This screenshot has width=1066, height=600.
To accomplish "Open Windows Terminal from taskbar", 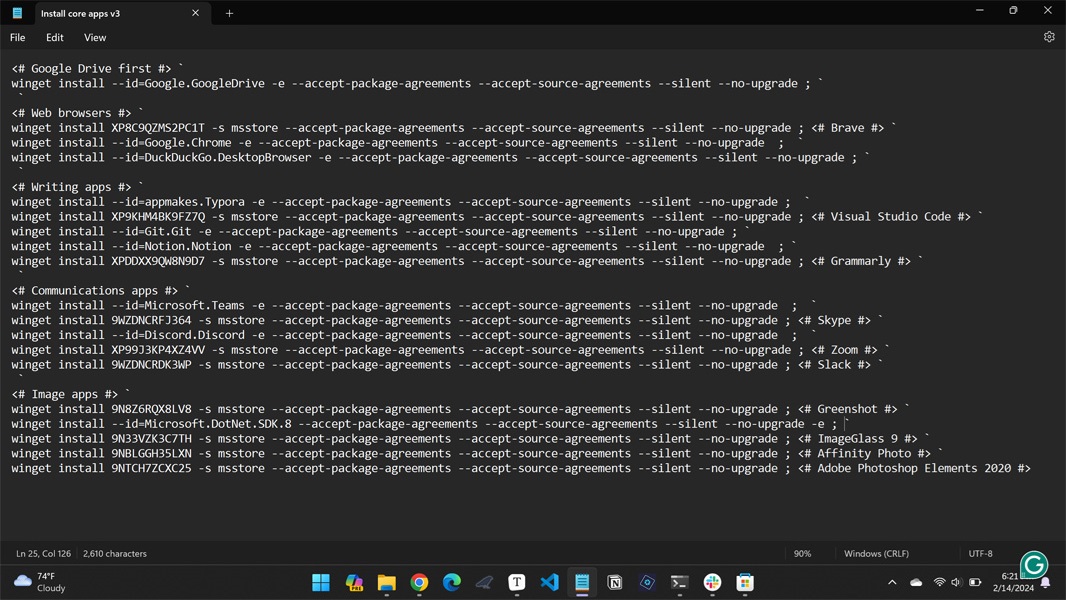I will [679, 582].
